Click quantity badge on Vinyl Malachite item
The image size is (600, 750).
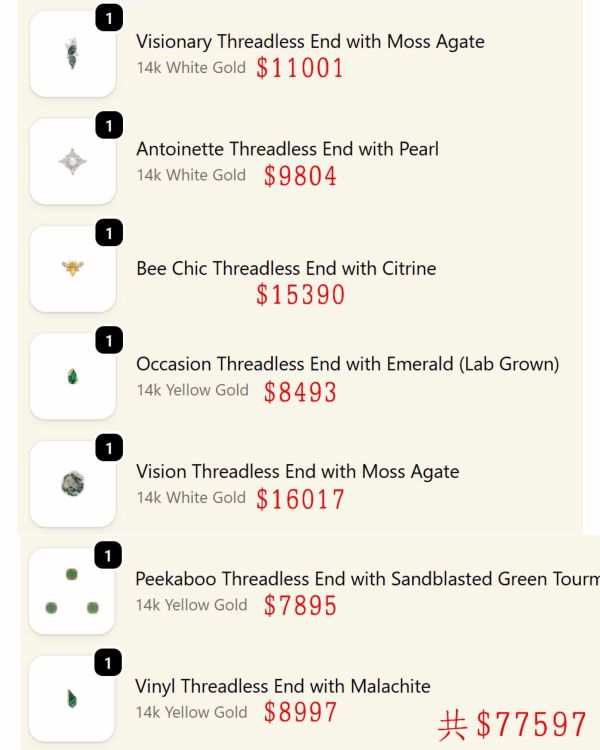(x=107, y=663)
